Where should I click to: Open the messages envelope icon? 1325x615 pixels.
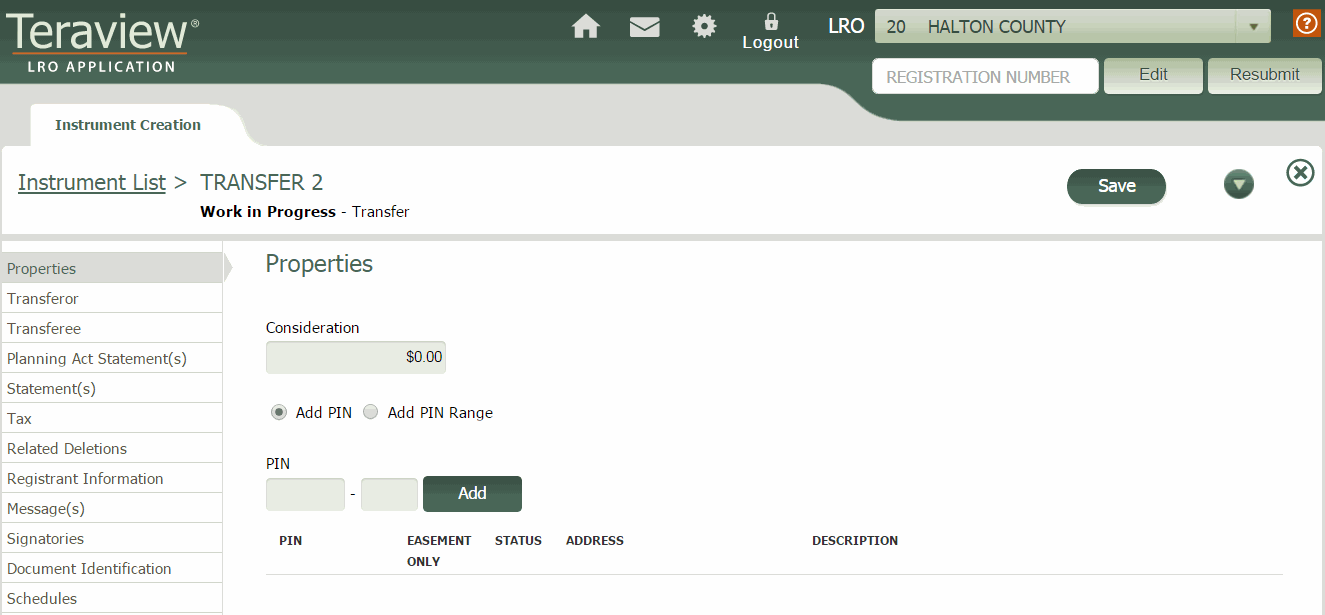(644, 27)
